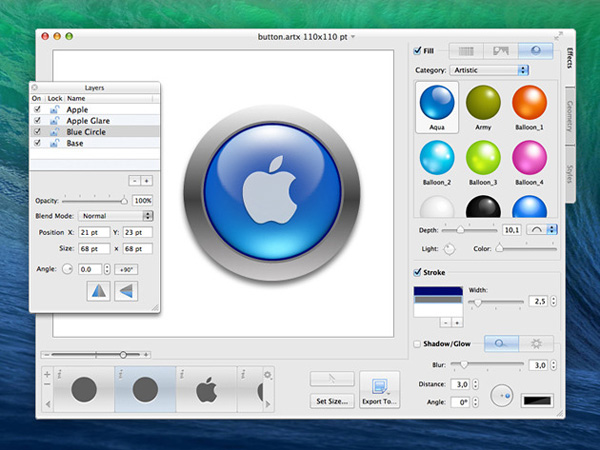Click the canvas zoom slider

(x=96, y=355)
